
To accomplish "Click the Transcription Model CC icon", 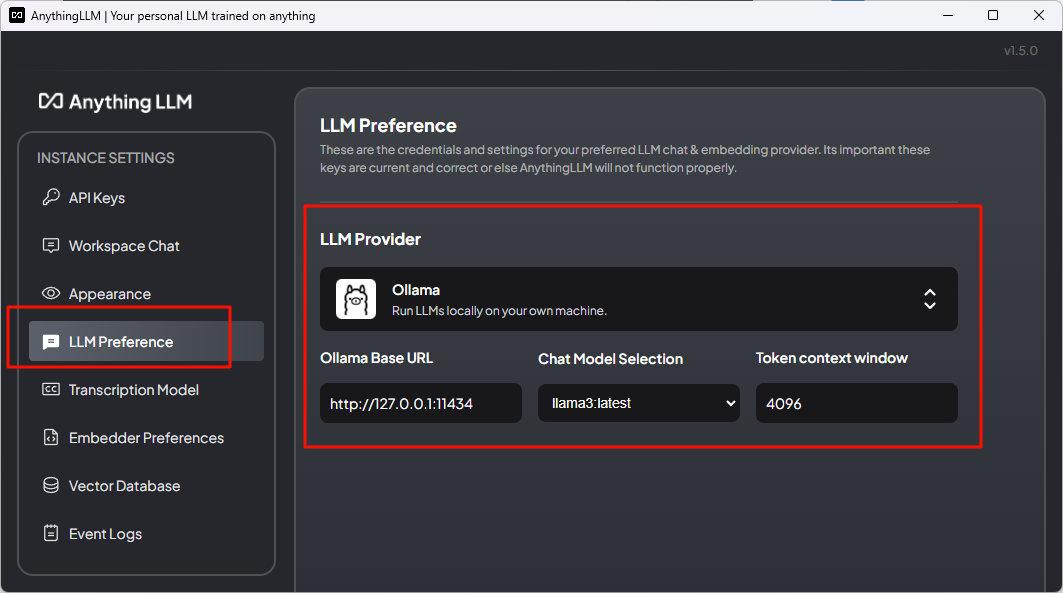I will click(x=50, y=390).
